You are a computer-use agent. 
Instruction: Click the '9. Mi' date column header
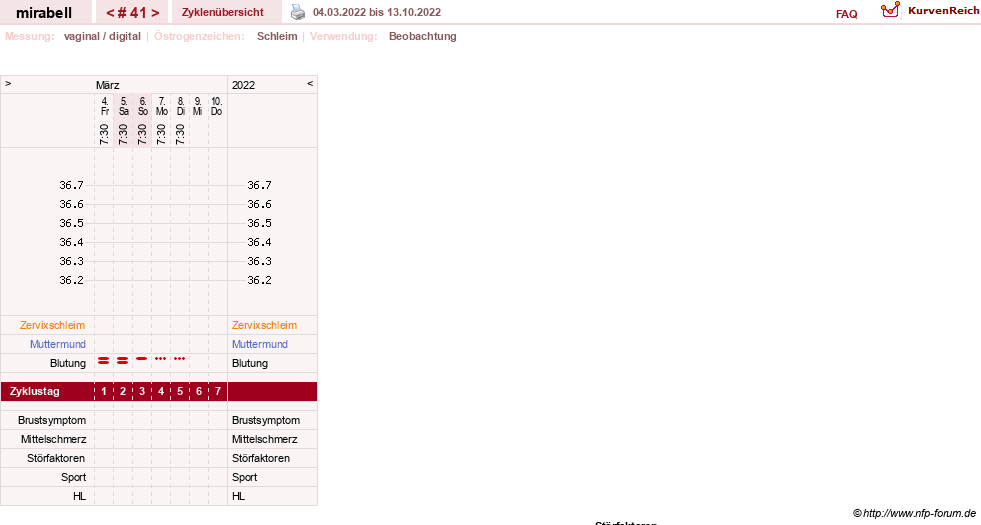[x=198, y=106]
